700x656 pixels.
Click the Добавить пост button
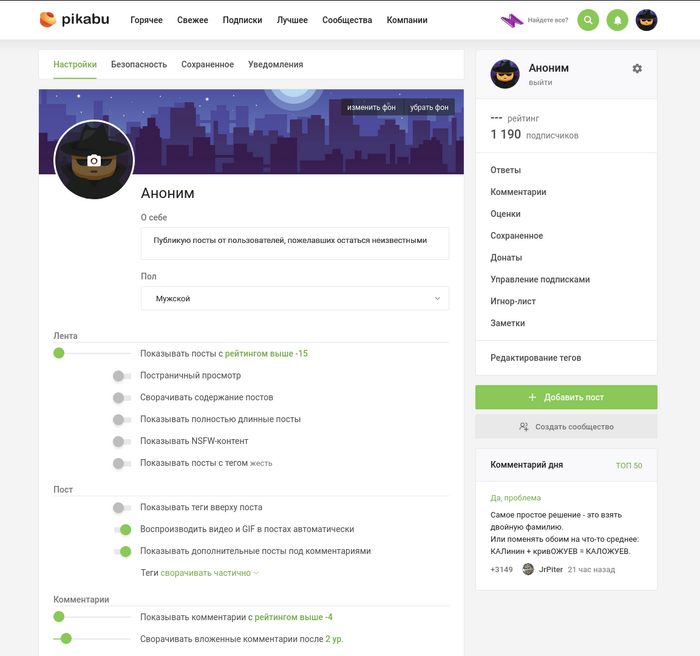(x=566, y=397)
